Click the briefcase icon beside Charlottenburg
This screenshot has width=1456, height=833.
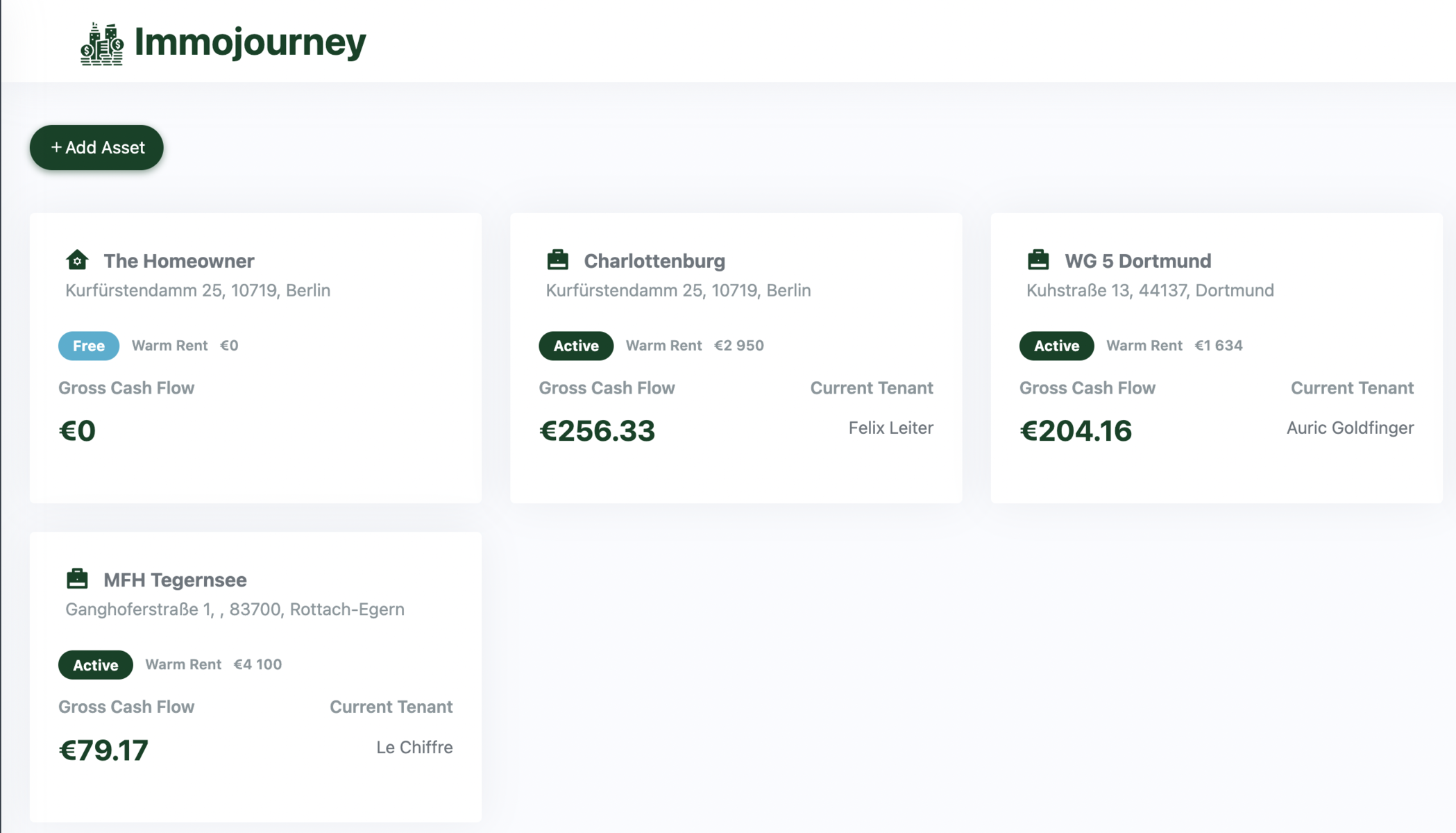[557, 260]
